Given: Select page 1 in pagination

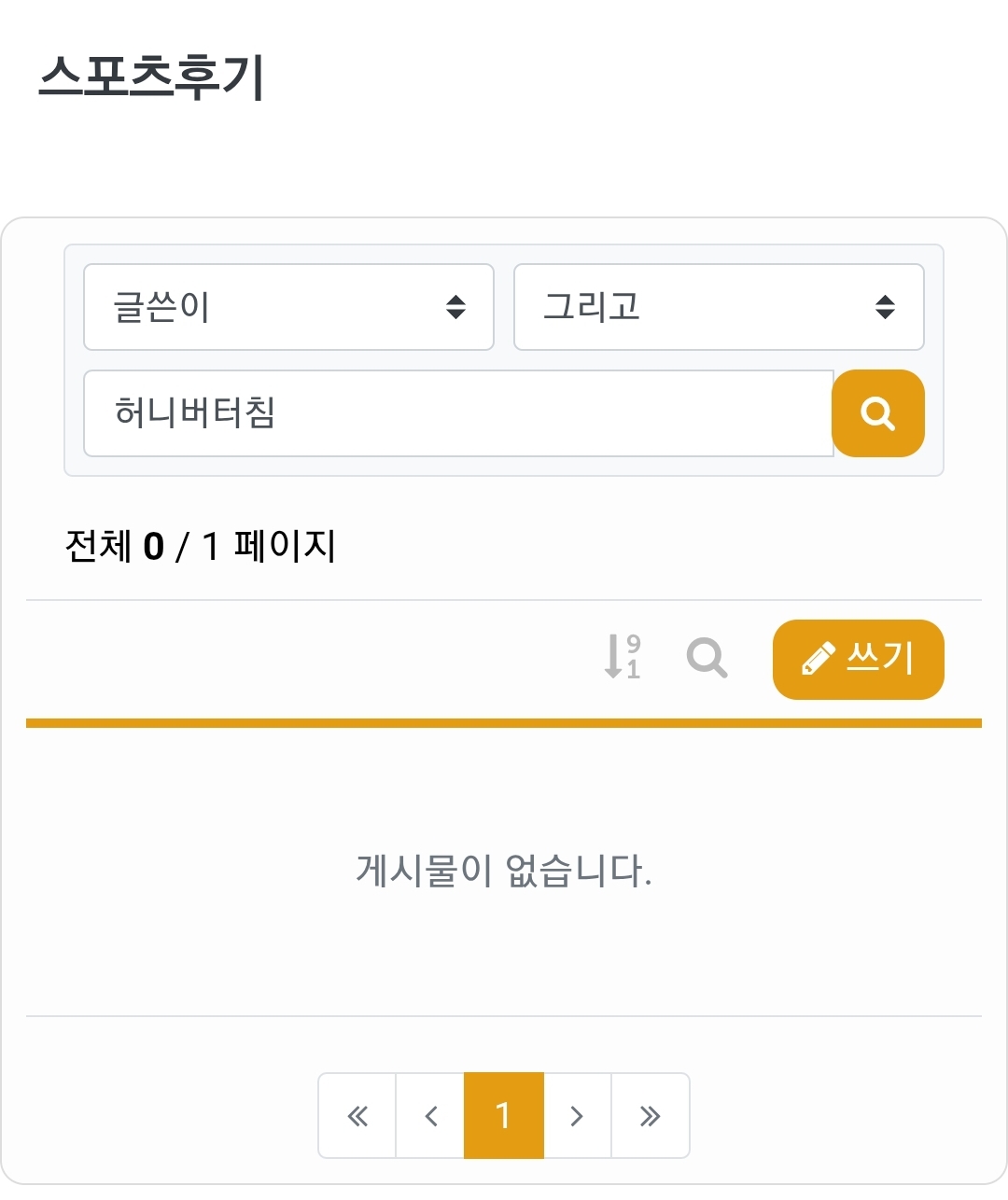Looking at the screenshot, I should [x=503, y=1116].
